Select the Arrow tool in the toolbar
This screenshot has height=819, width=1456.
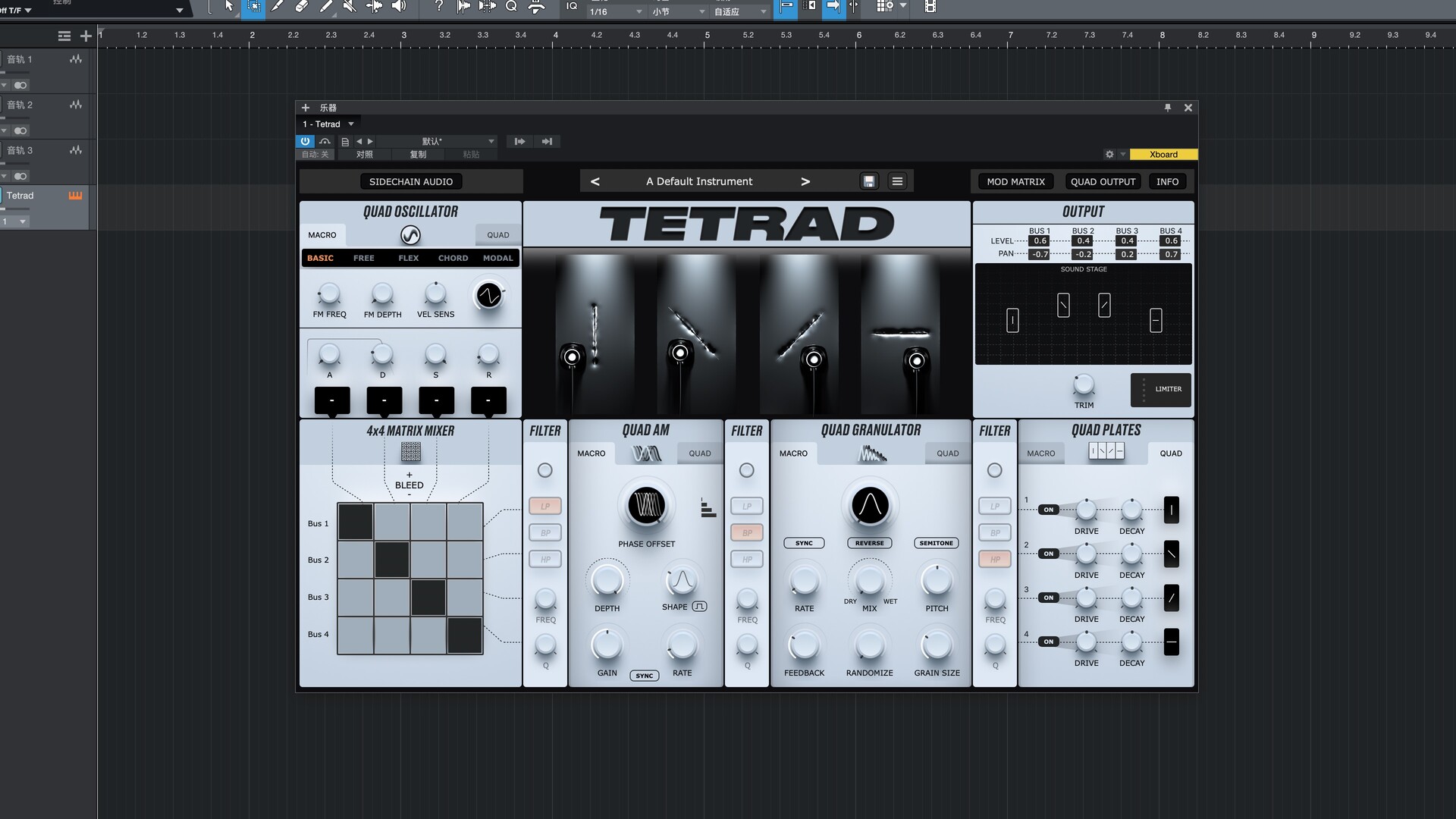(229, 6)
